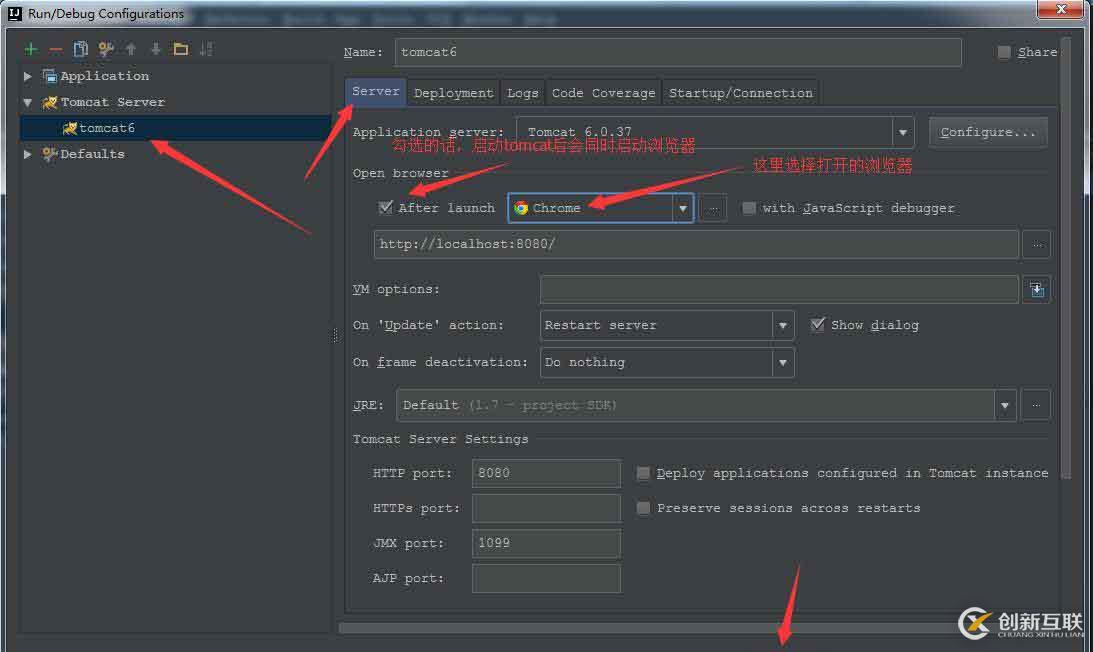
Task: Open the Application server dropdown arrow
Action: pyautogui.click(x=903, y=132)
